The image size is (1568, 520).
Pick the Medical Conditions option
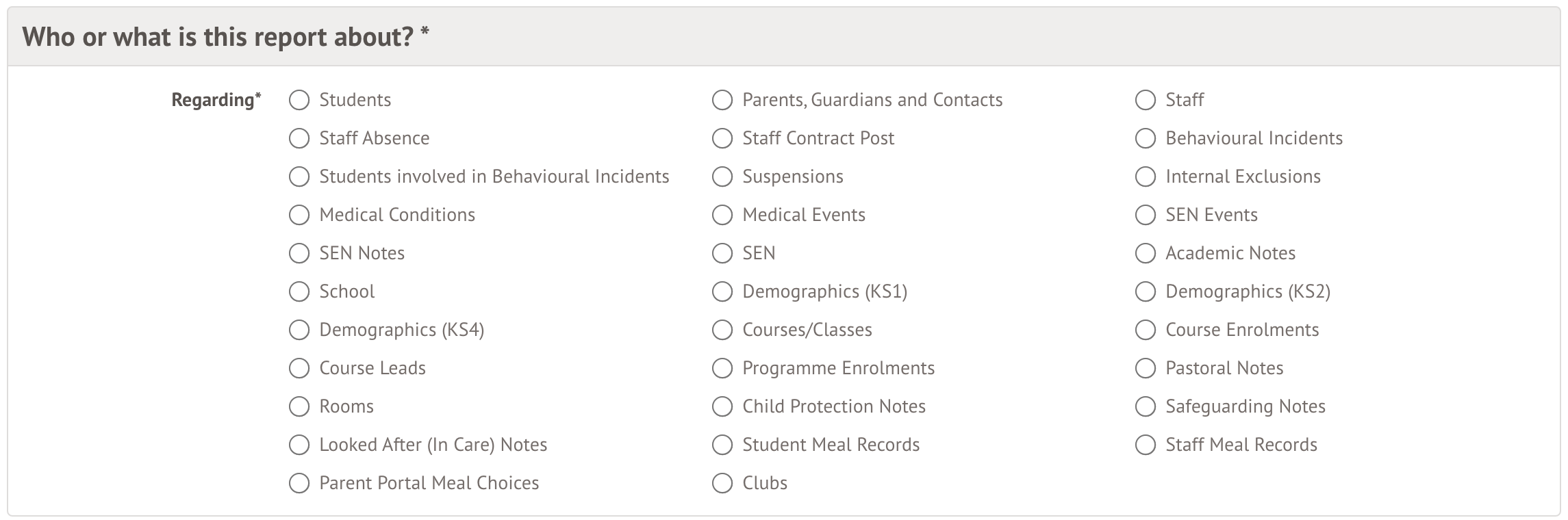click(x=299, y=216)
